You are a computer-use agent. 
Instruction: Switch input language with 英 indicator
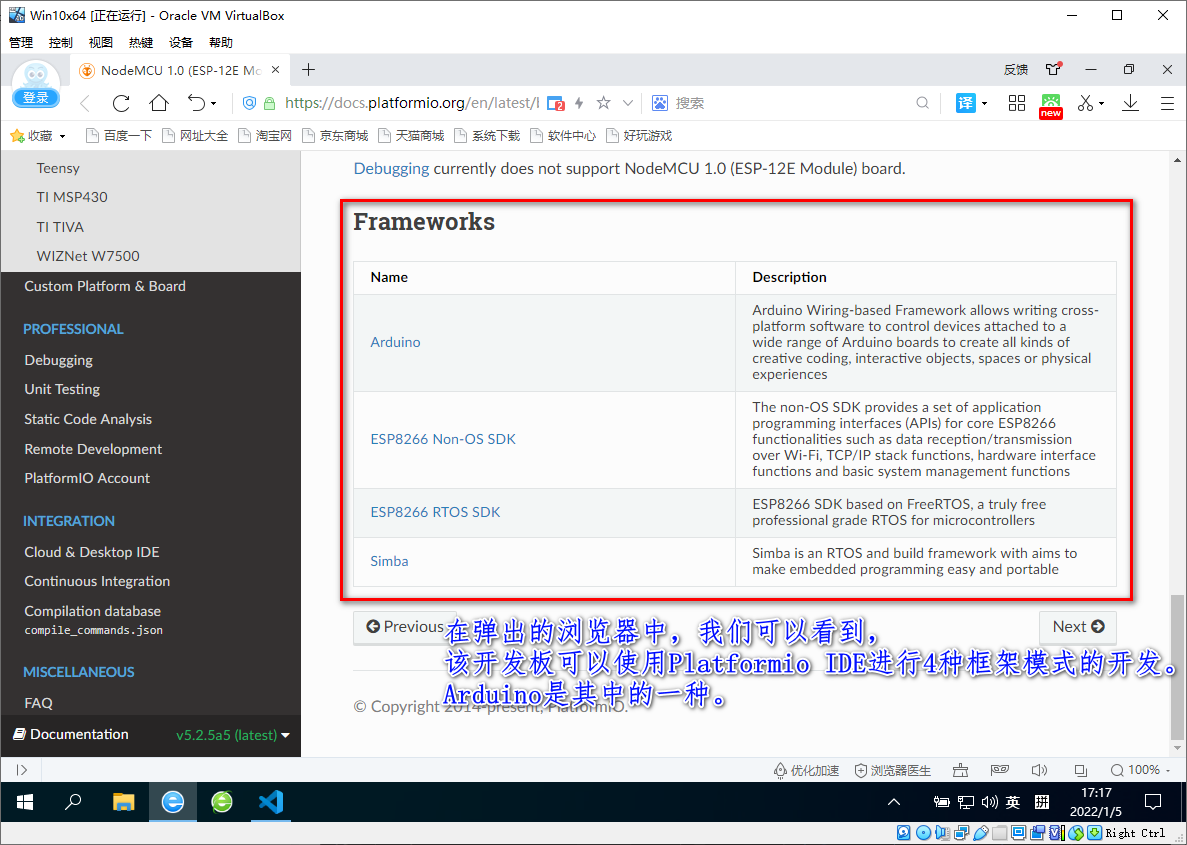1011,801
